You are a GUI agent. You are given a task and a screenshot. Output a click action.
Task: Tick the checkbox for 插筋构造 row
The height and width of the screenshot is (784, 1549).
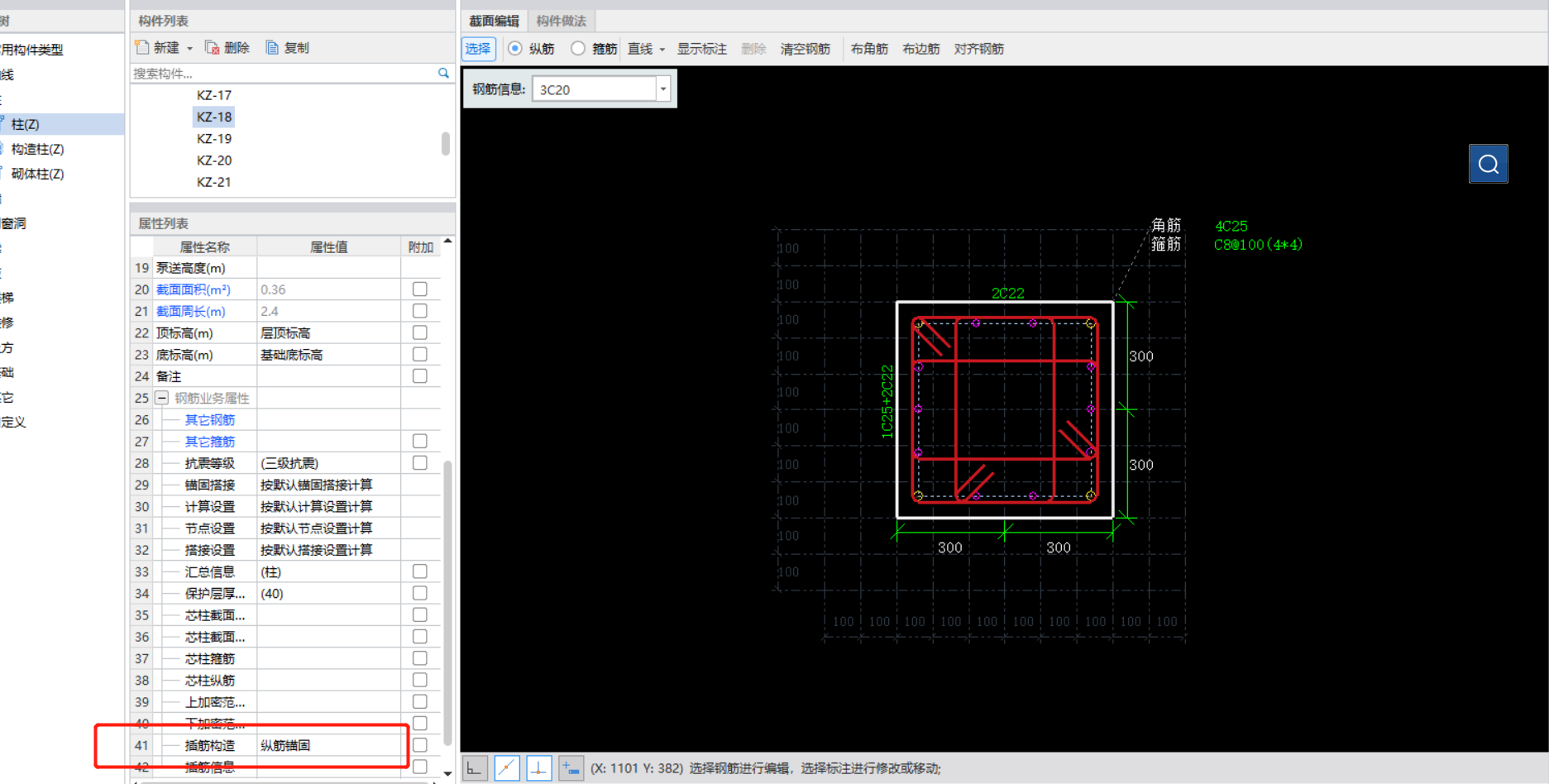click(x=420, y=745)
